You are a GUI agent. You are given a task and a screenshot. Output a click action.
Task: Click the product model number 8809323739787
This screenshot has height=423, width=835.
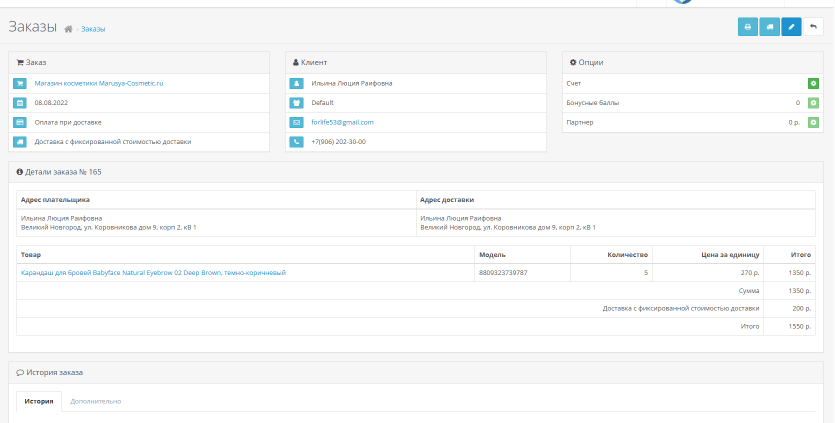[x=503, y=272]
